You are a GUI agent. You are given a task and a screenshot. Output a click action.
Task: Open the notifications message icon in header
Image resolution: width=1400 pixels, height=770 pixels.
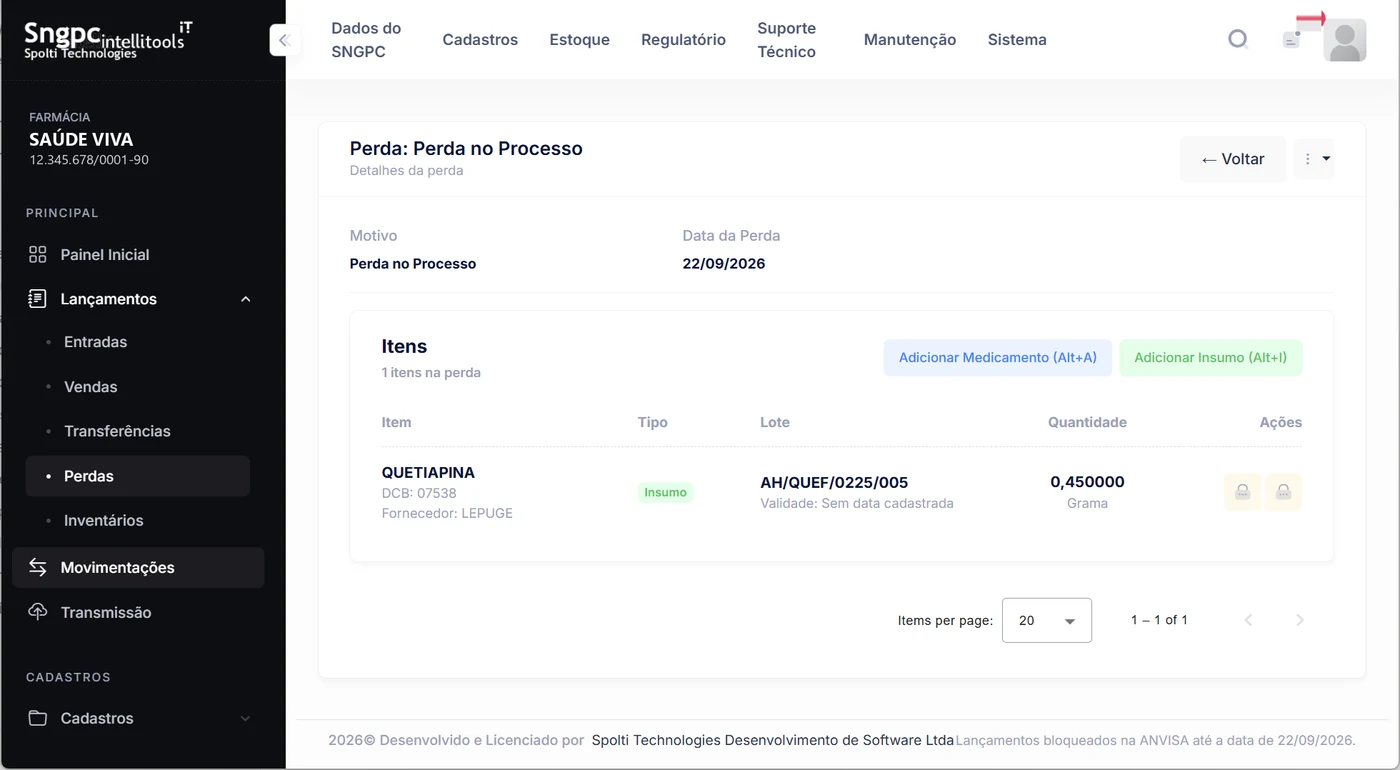pos(1292,40)
